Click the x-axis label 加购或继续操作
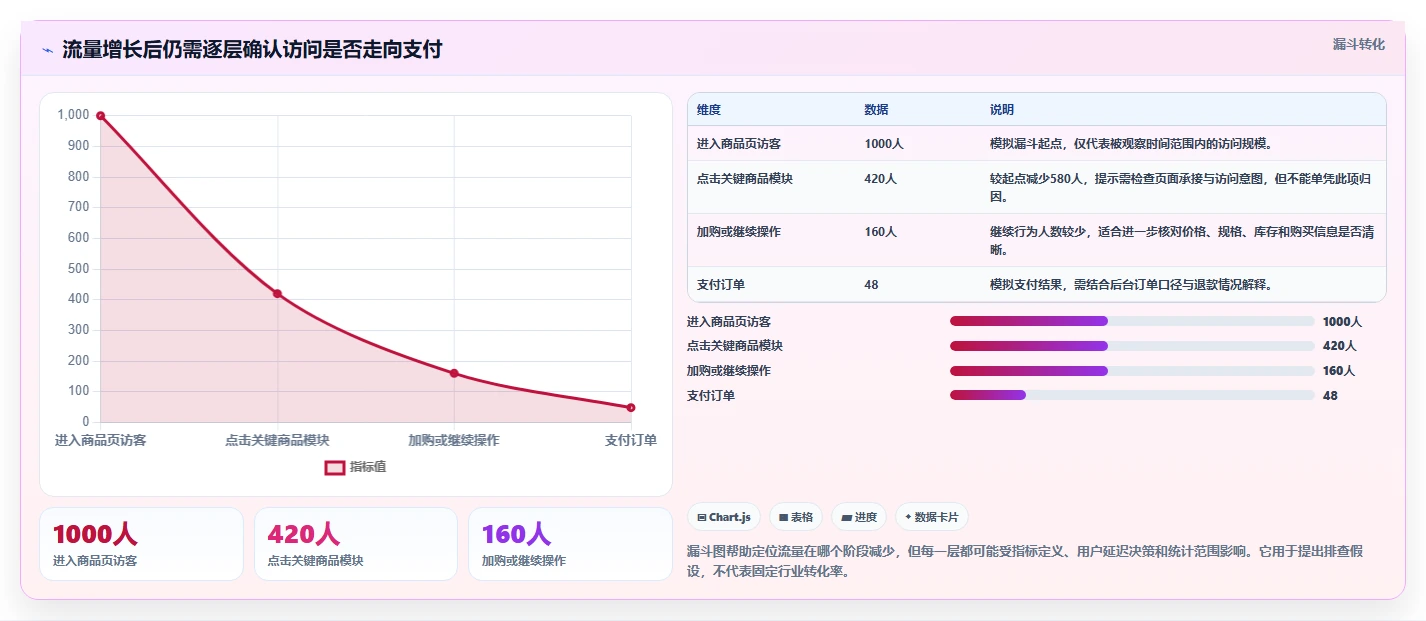Viewport: 1426px width, 621px height. [x=454, y=440]
